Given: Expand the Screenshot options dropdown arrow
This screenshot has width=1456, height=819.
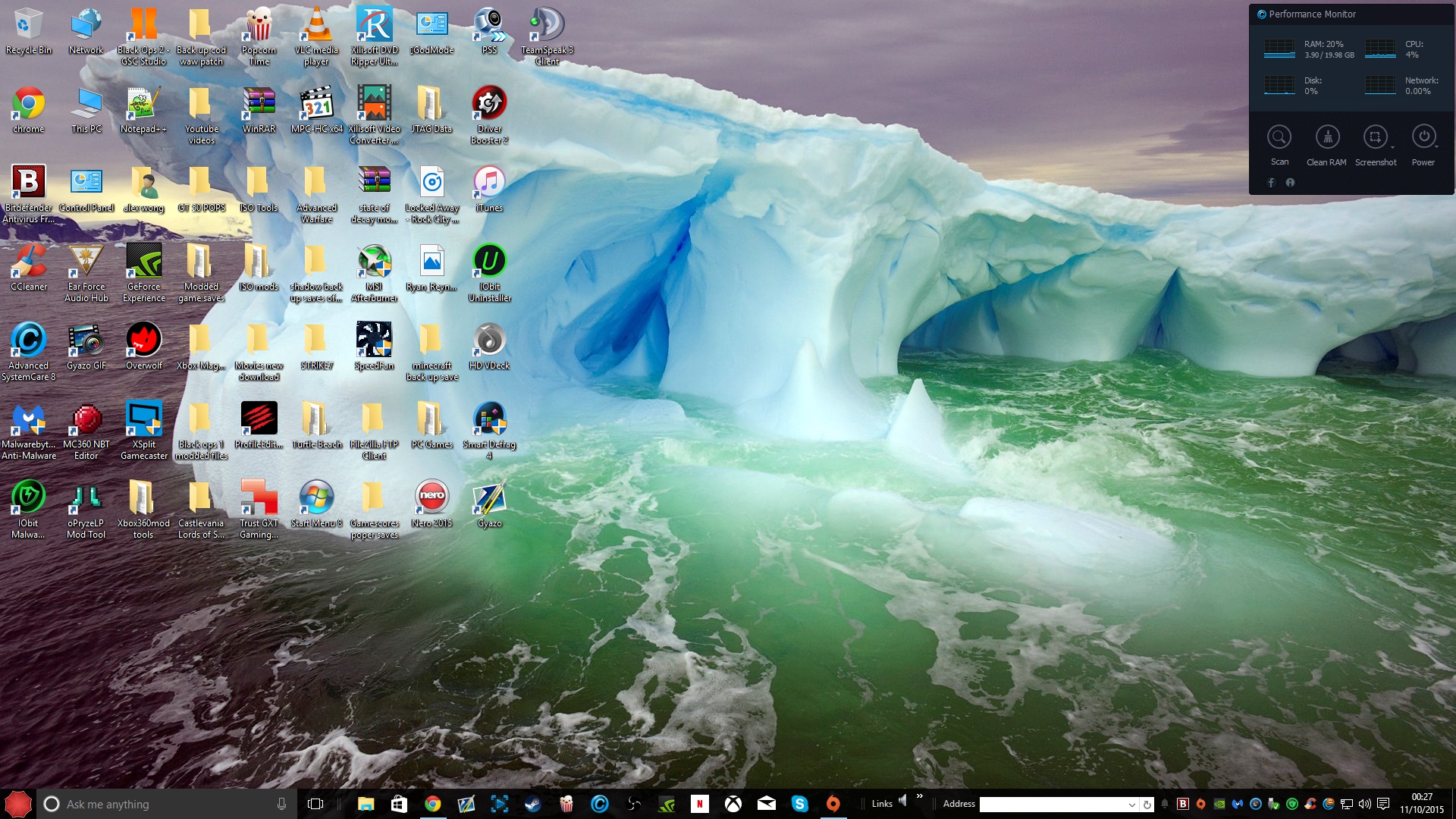Looking at the screenshot, I should click(1392, 148).
